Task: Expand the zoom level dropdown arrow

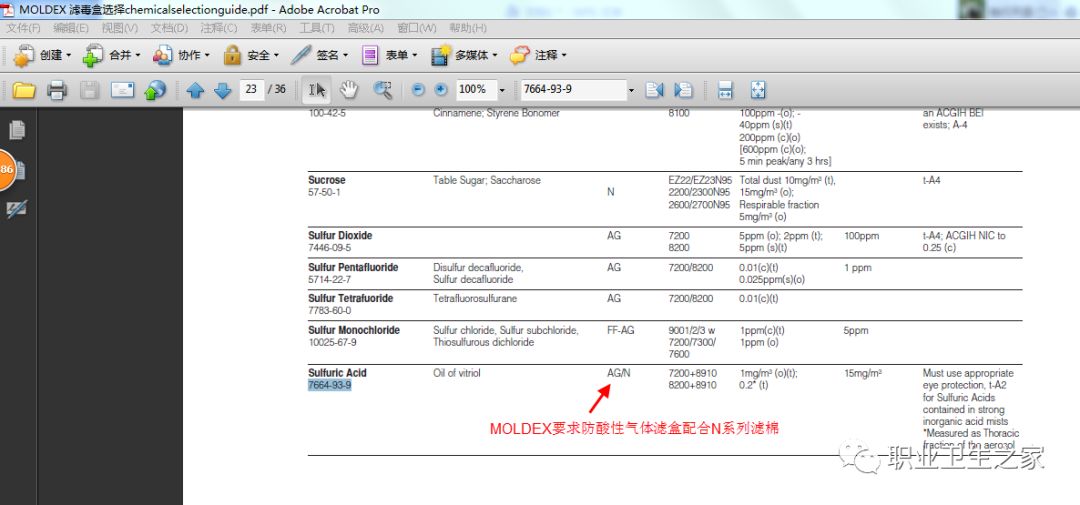Action: pyautogui.click(x=501, y=90)
